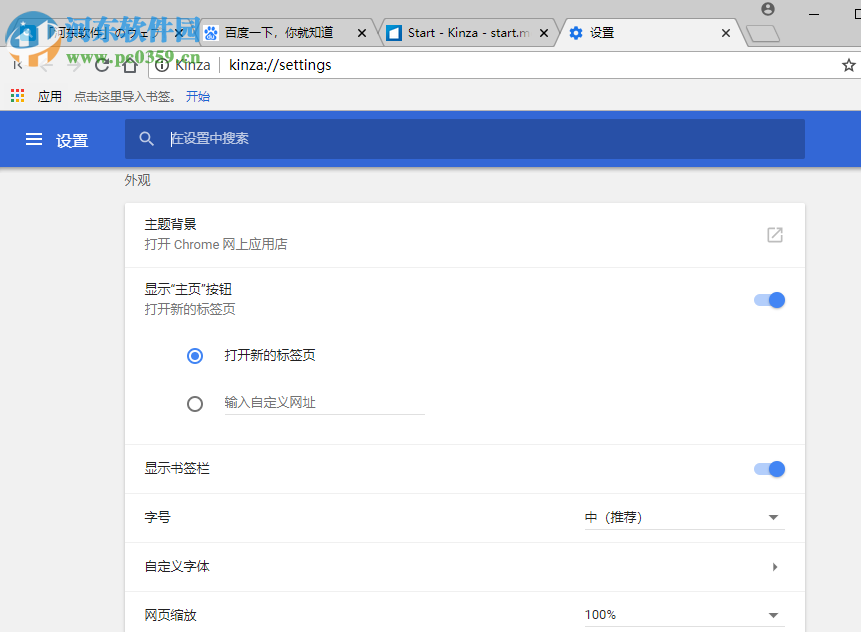Disable the 显示主页按钮 toggle
The width and height of the screenshot is (861, 632).
coord(769,299)
